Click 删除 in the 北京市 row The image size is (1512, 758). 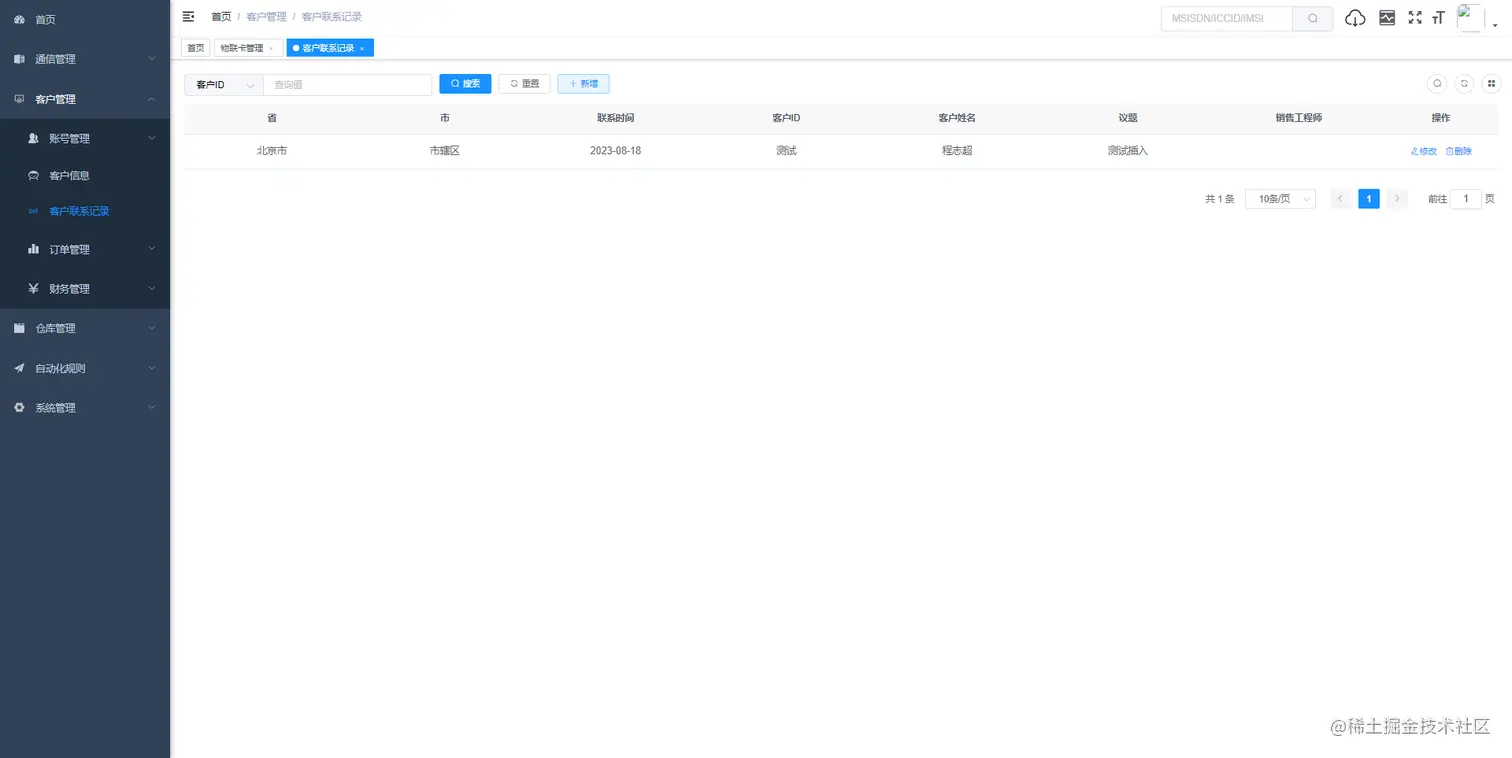coord(1458,151)
